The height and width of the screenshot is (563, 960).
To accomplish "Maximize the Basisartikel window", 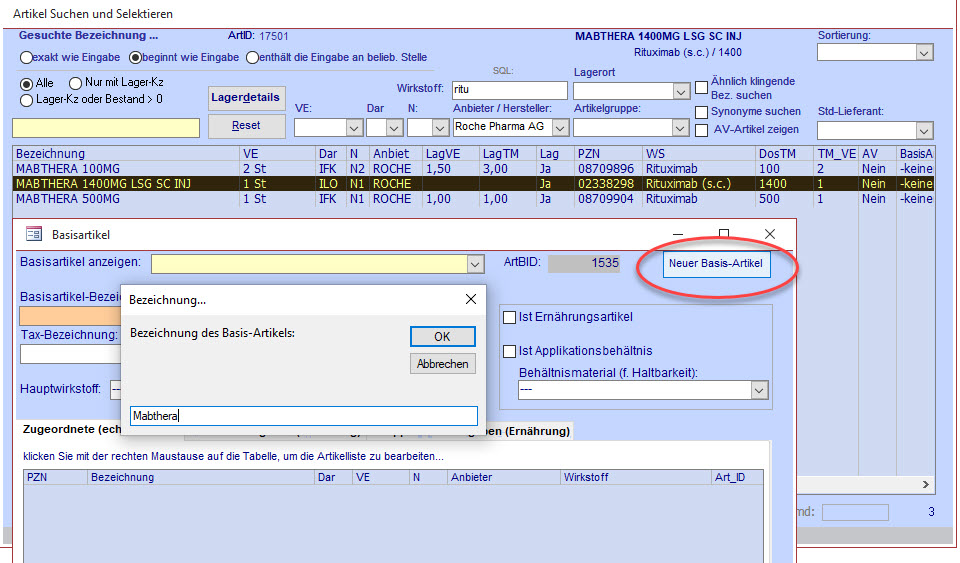I will point(724,234).
